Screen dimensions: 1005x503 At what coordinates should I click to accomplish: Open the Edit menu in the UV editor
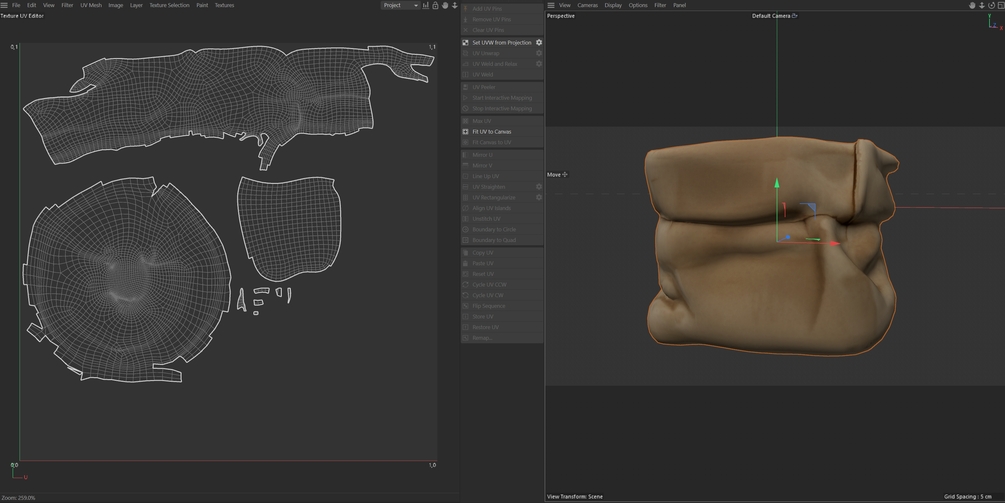pyautogui.click(x=31, y=5)
